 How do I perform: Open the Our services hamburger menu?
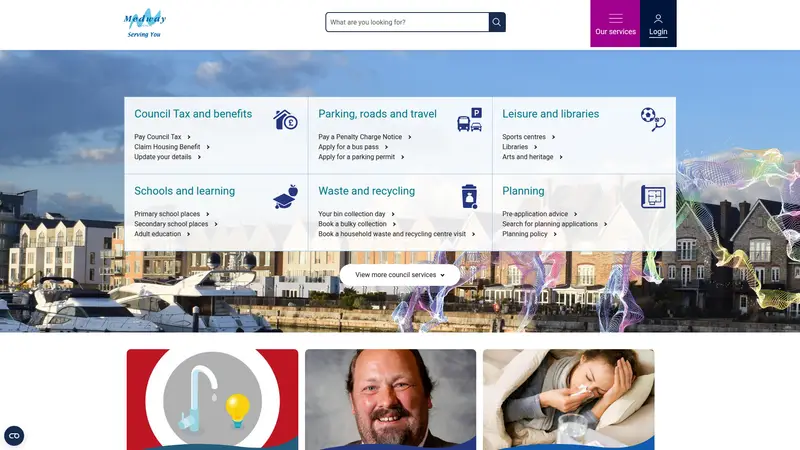[615, 23]
